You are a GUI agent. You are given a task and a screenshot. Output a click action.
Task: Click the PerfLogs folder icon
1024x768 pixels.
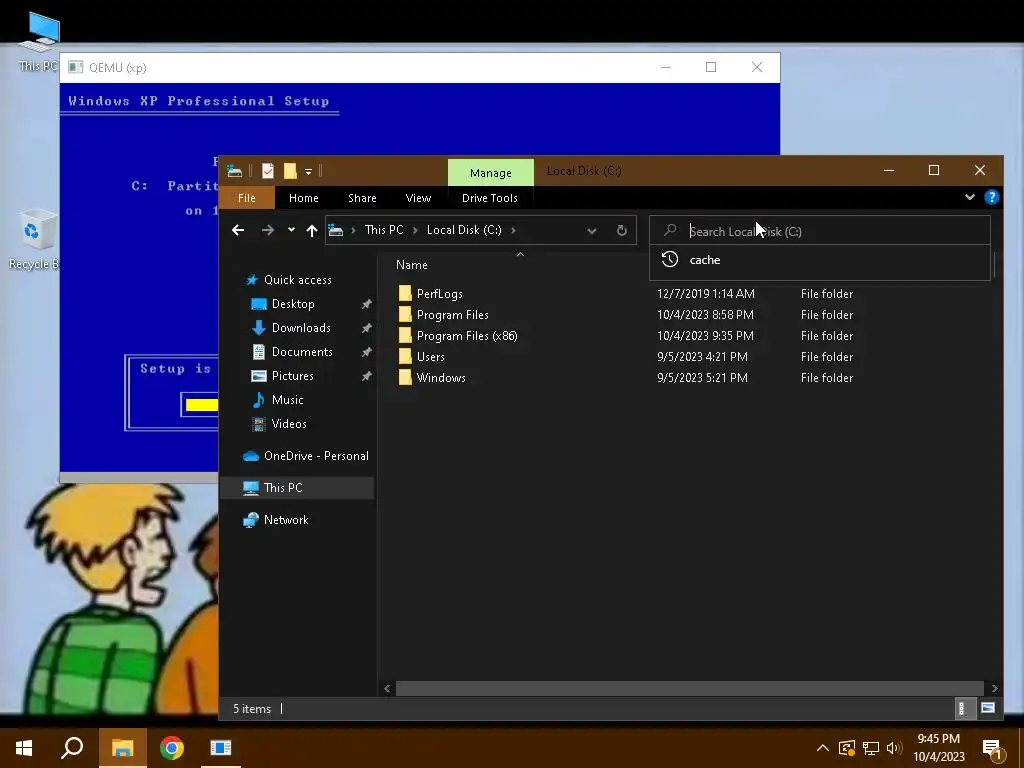pos(405,293)
